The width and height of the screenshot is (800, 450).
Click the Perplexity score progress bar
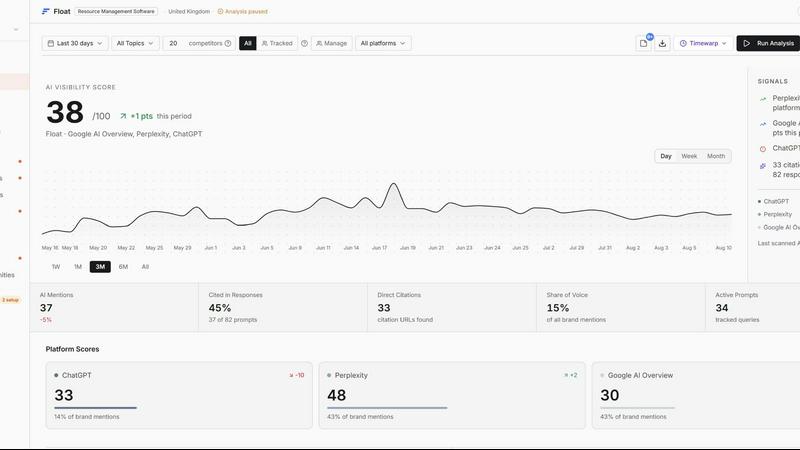click(x=387, y=408)
